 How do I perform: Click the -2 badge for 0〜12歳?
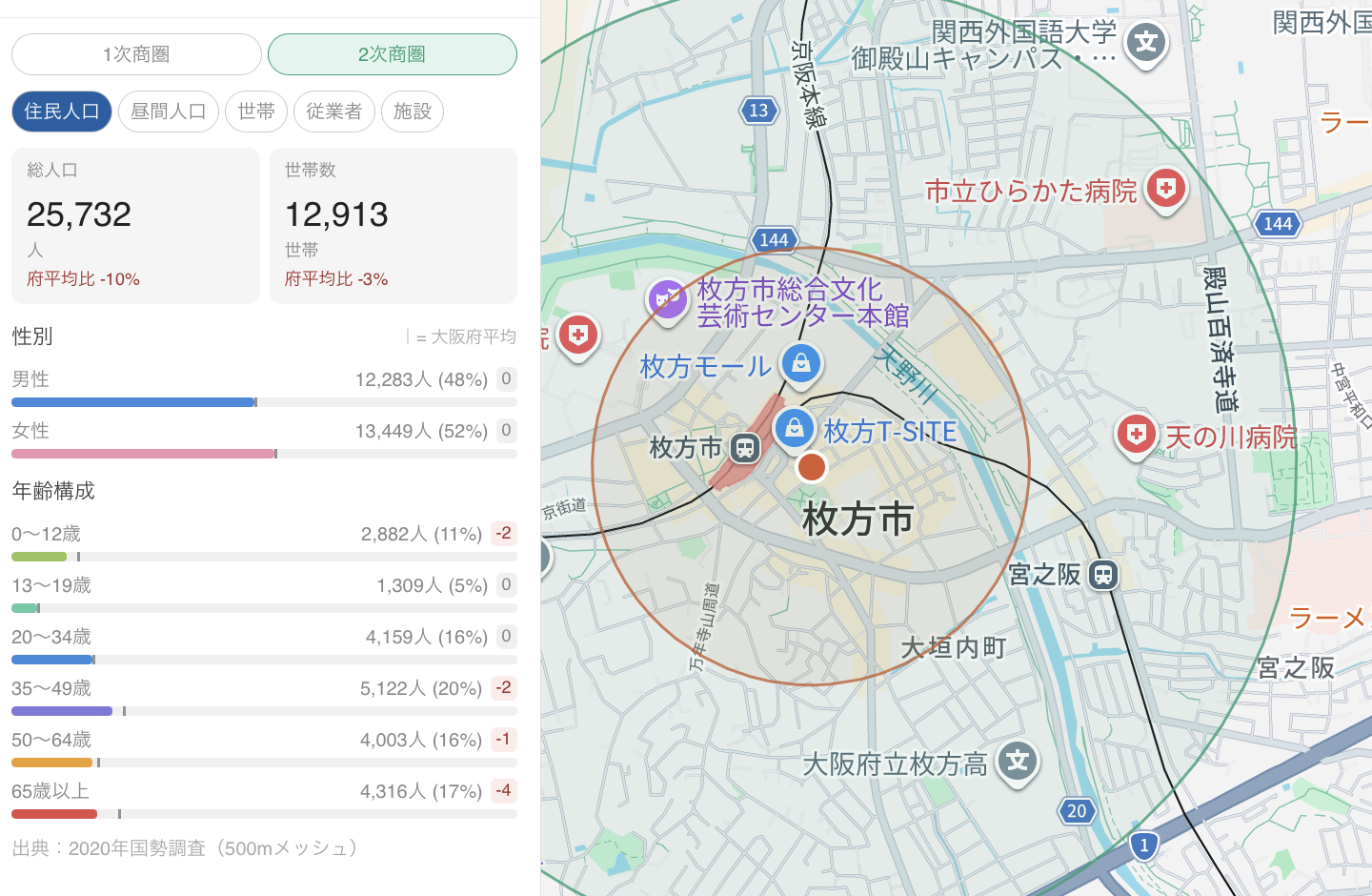click(504, 534)
